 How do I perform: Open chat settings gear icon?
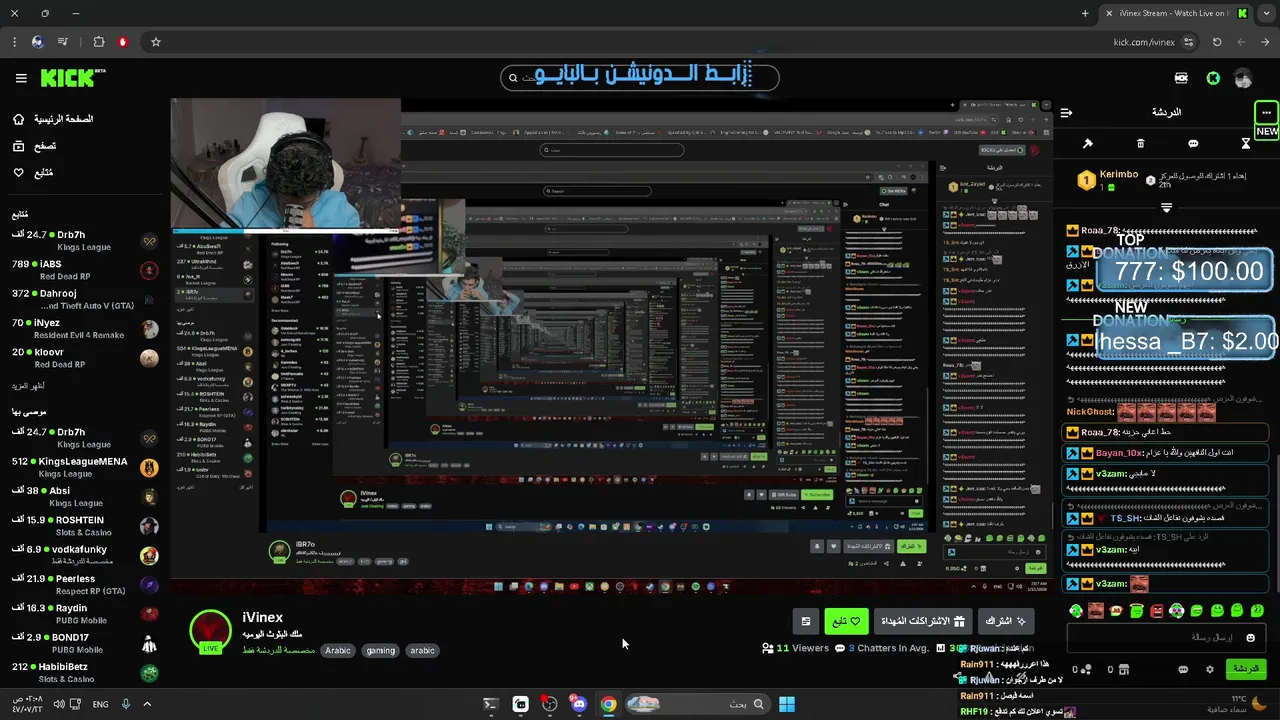click(x=1210, y=669)
